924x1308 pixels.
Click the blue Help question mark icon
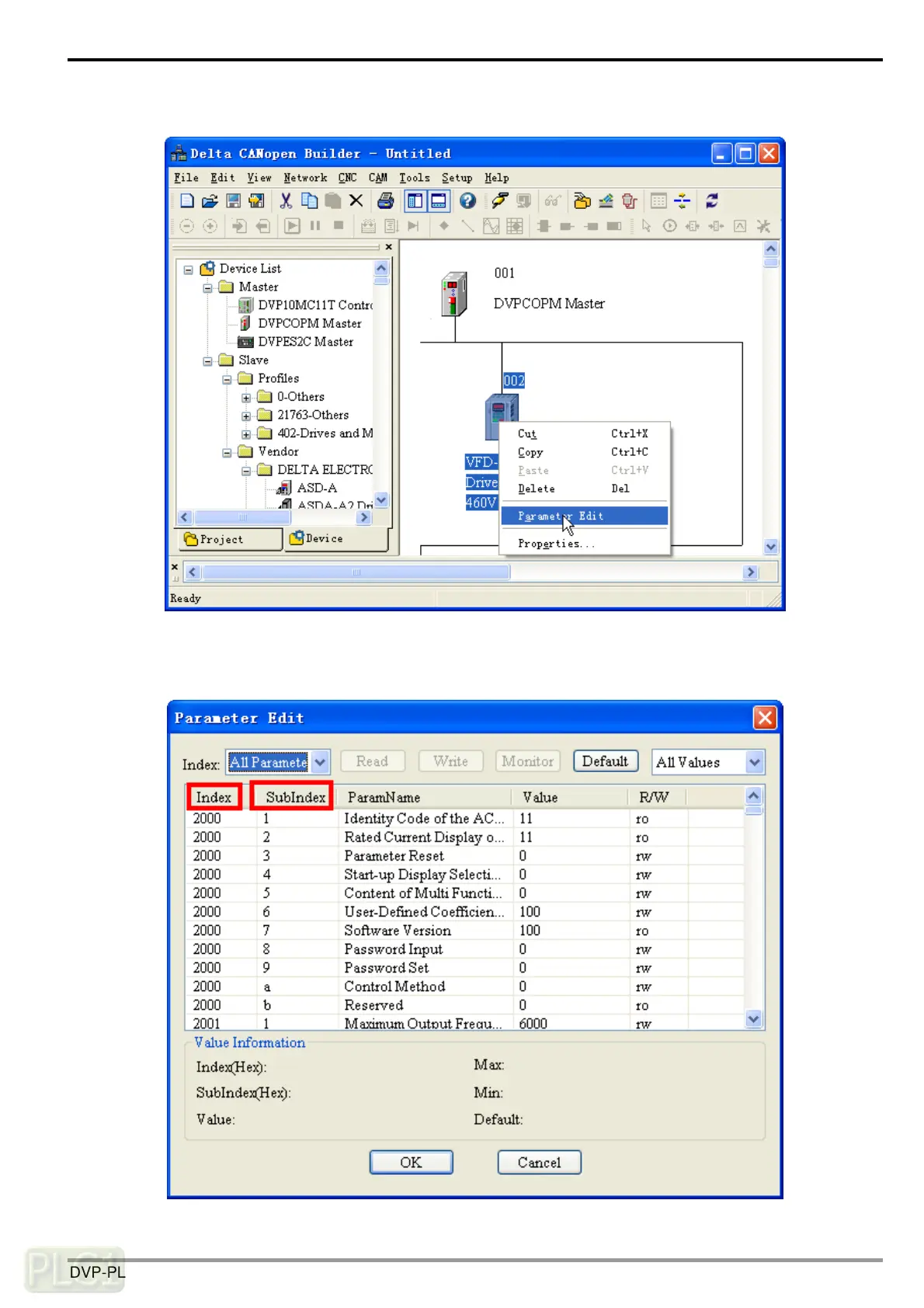click(467, 201)
